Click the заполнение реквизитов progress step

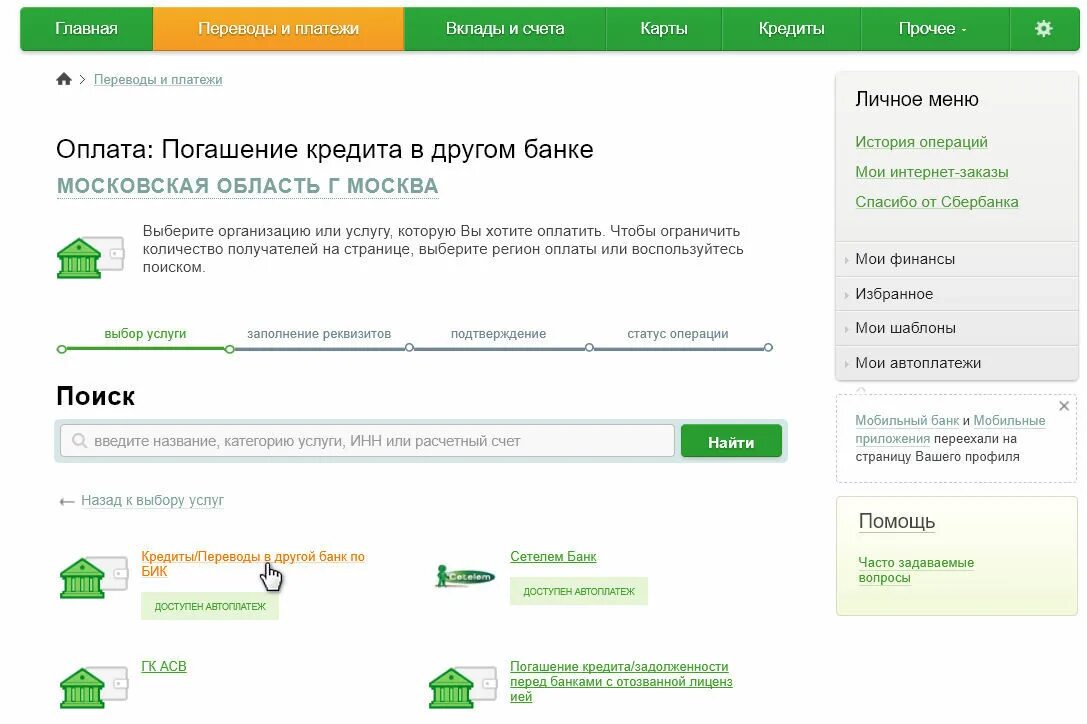pyautogui.click(x=319, y=334)
